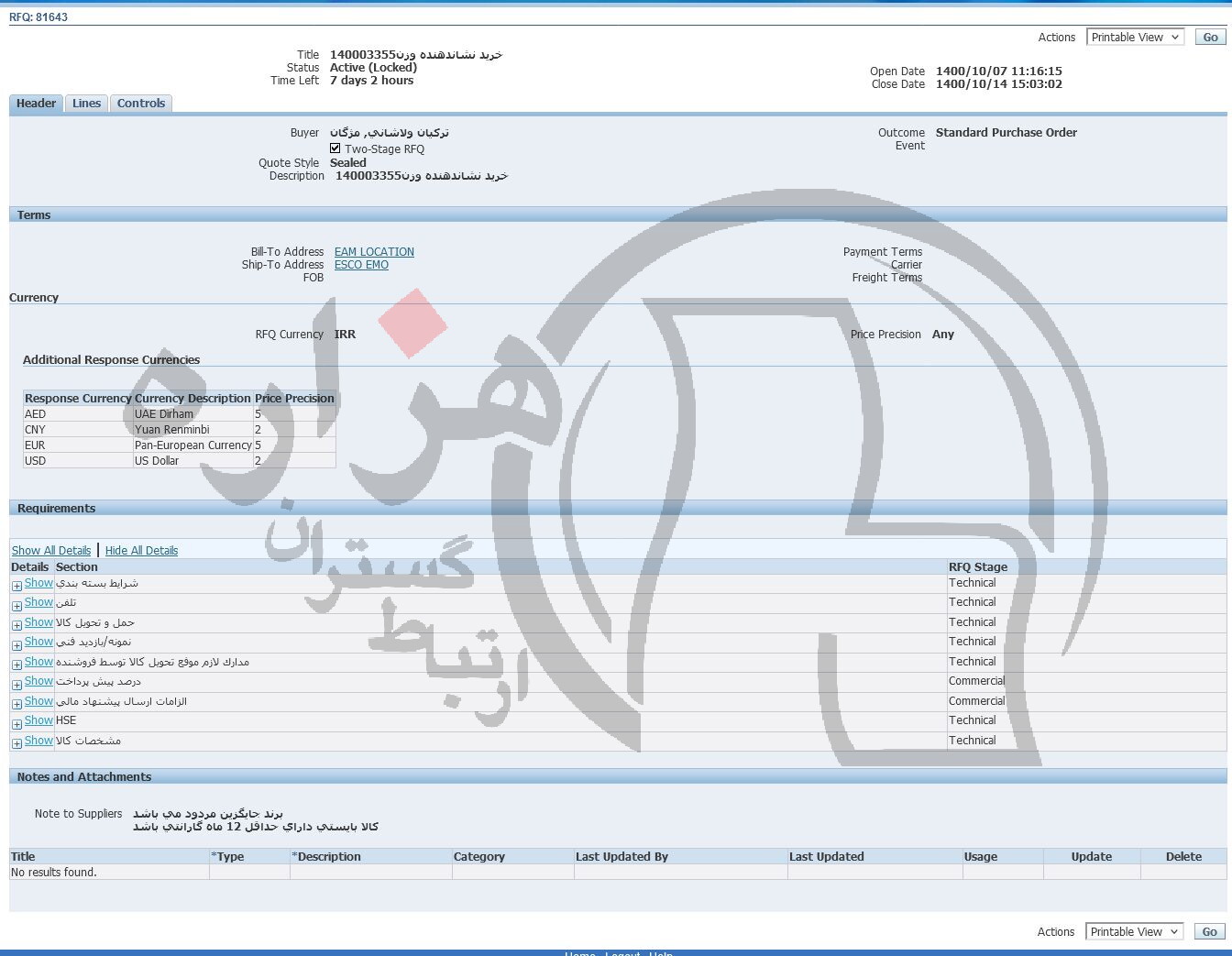This screenshot has width=1232, height=956.
Task: Click the Hide All Details link
Action: point(141,551)
